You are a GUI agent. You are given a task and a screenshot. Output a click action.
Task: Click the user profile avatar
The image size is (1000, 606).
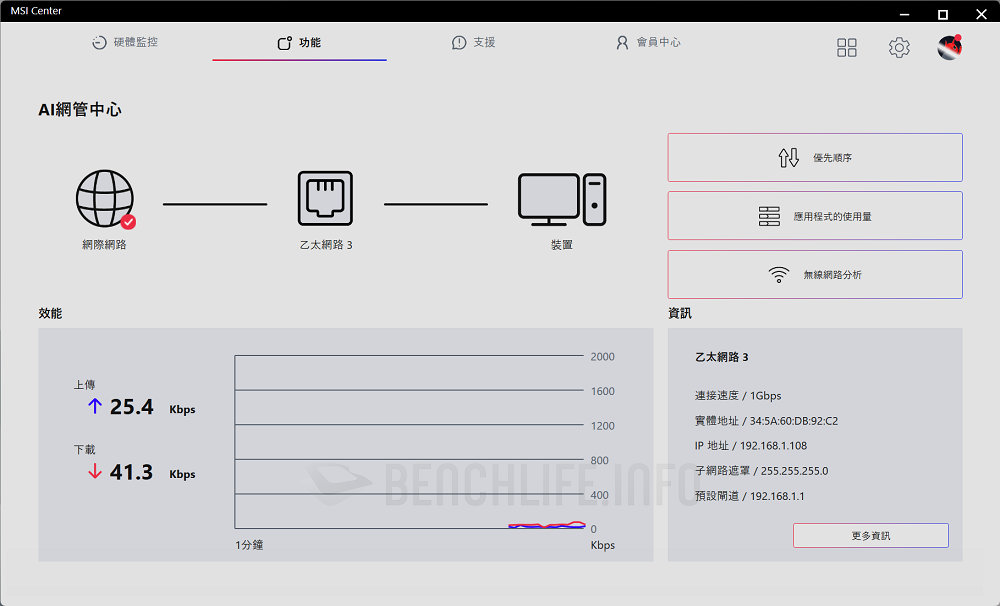coord(949,47)
